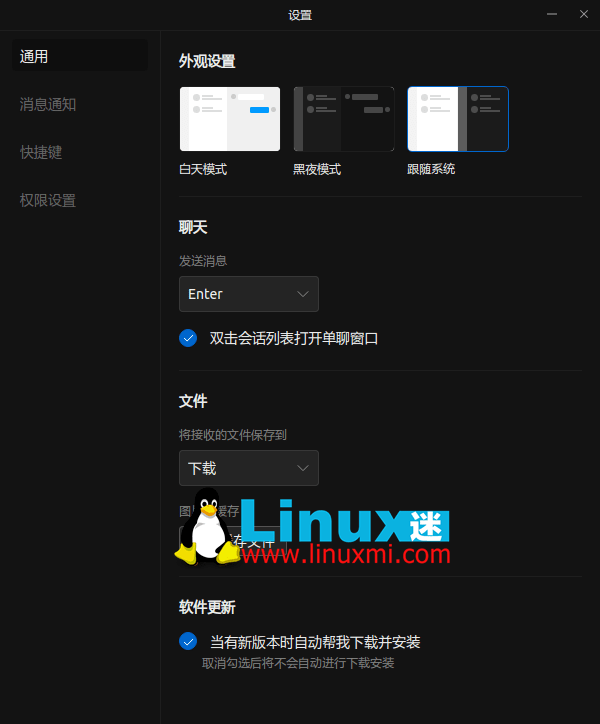This screenshot has width=600, height=724.
Task: Click the 黑夜模式 text label
Action: [x=317, y=169]
